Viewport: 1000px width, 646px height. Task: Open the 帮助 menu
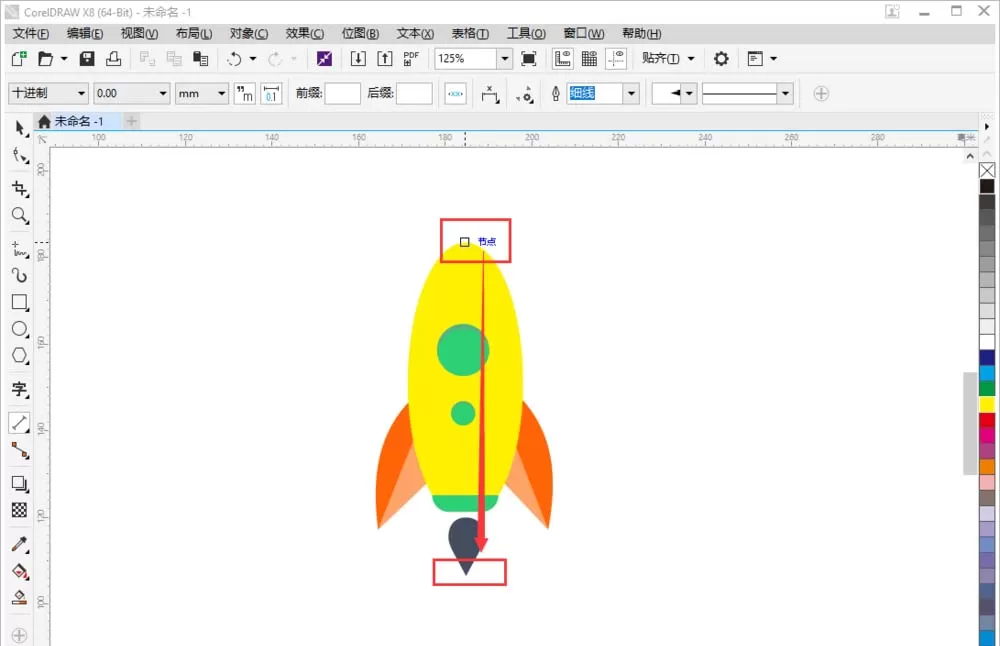tap(641, 33)
